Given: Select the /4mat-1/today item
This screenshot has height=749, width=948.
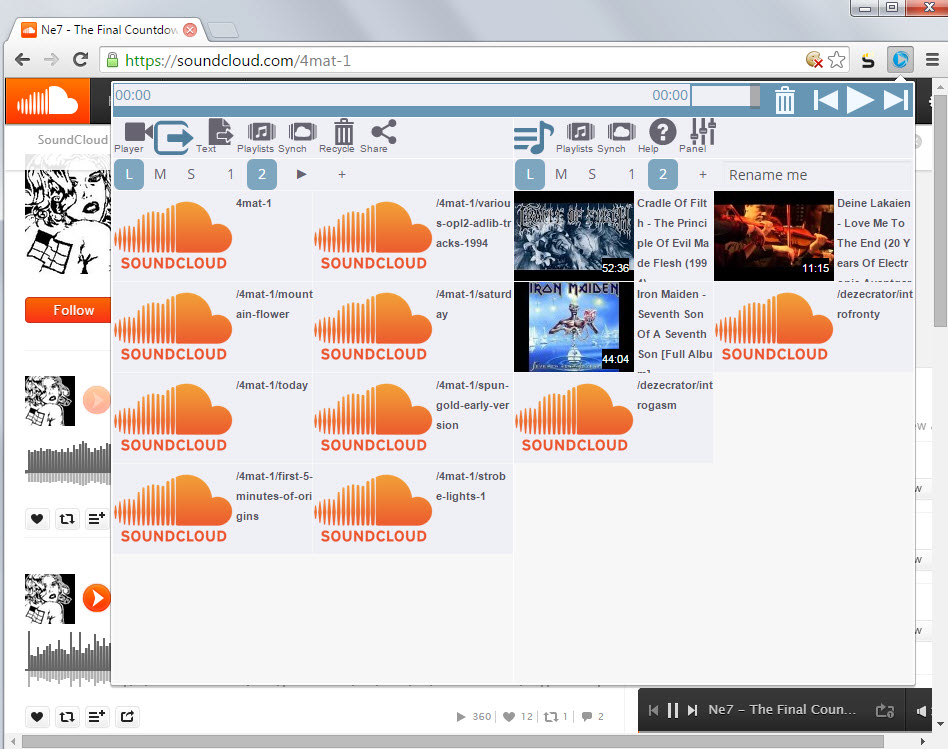Looking at the screenshot, I should tap(213, 418).
